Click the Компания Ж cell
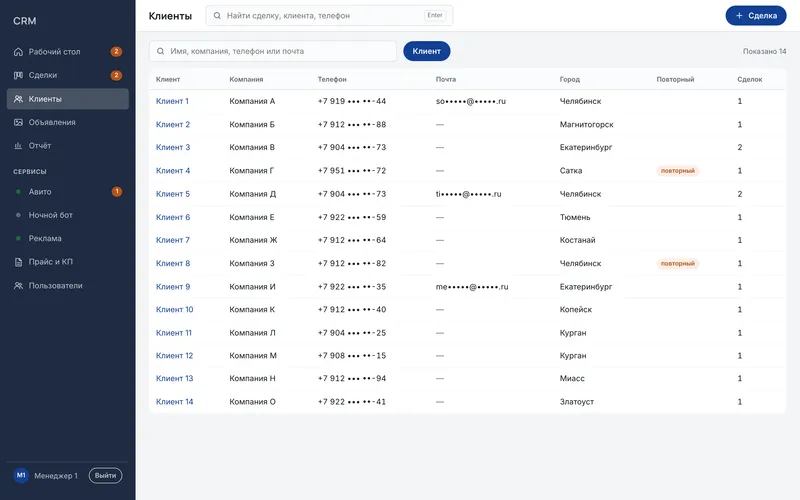The height and width of the screenshot is (500, 800). pos(254,240)
